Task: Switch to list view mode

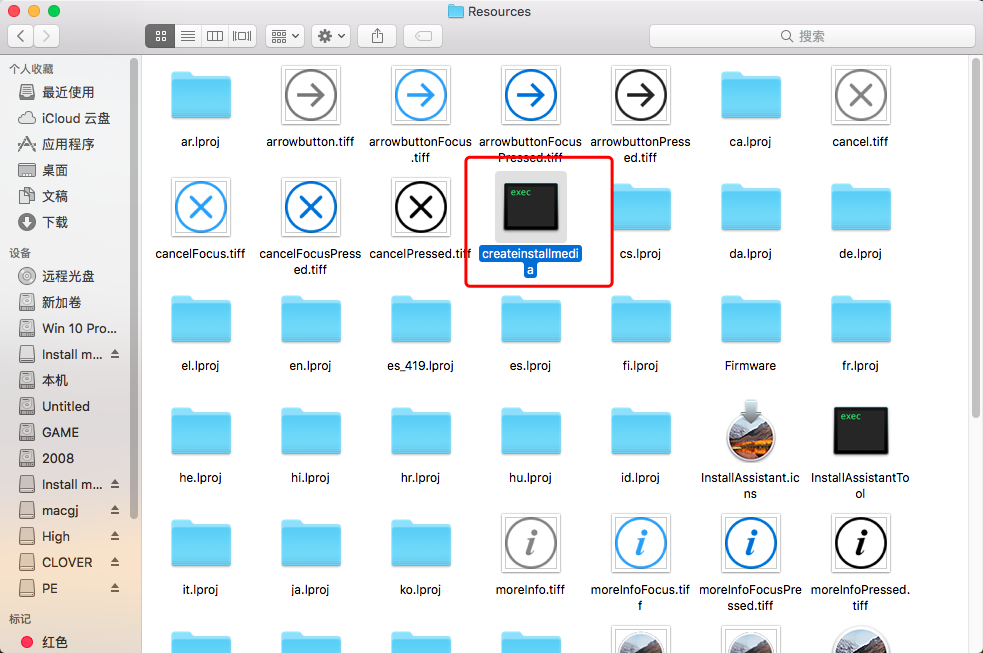Action: 187,36
